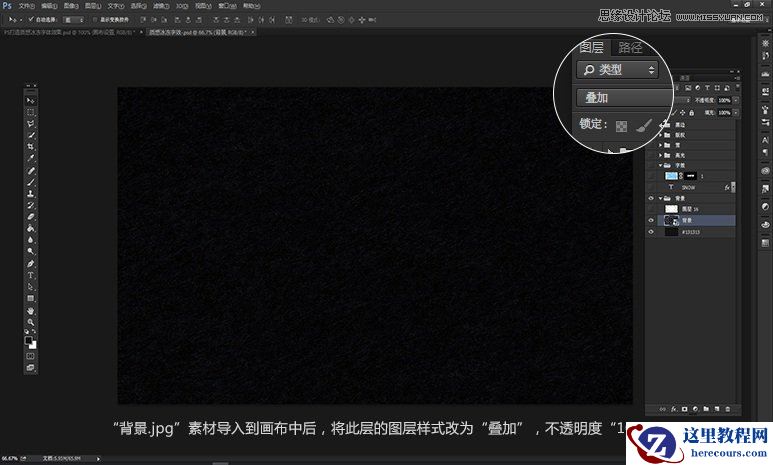This screenshot has height=465, width=773.
Task: Click the link layers icon
Action: click(x=663, y=409)
